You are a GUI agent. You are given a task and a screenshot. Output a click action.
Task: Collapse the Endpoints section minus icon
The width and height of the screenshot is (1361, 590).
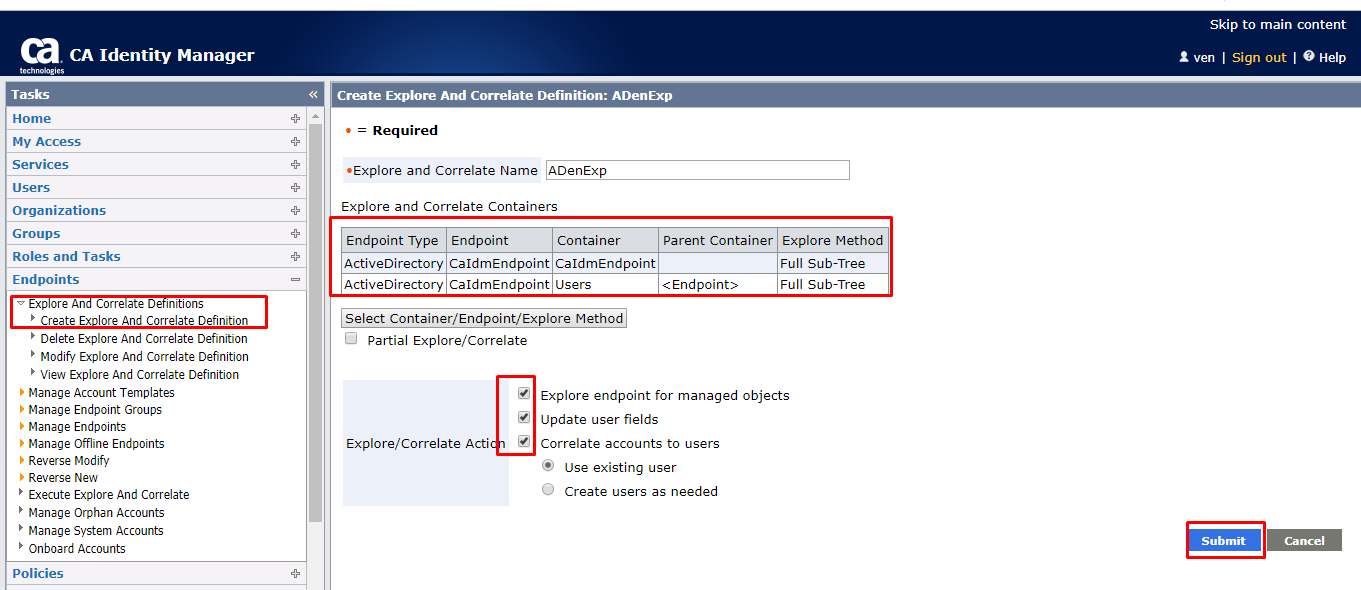click(x=295, y=279)
